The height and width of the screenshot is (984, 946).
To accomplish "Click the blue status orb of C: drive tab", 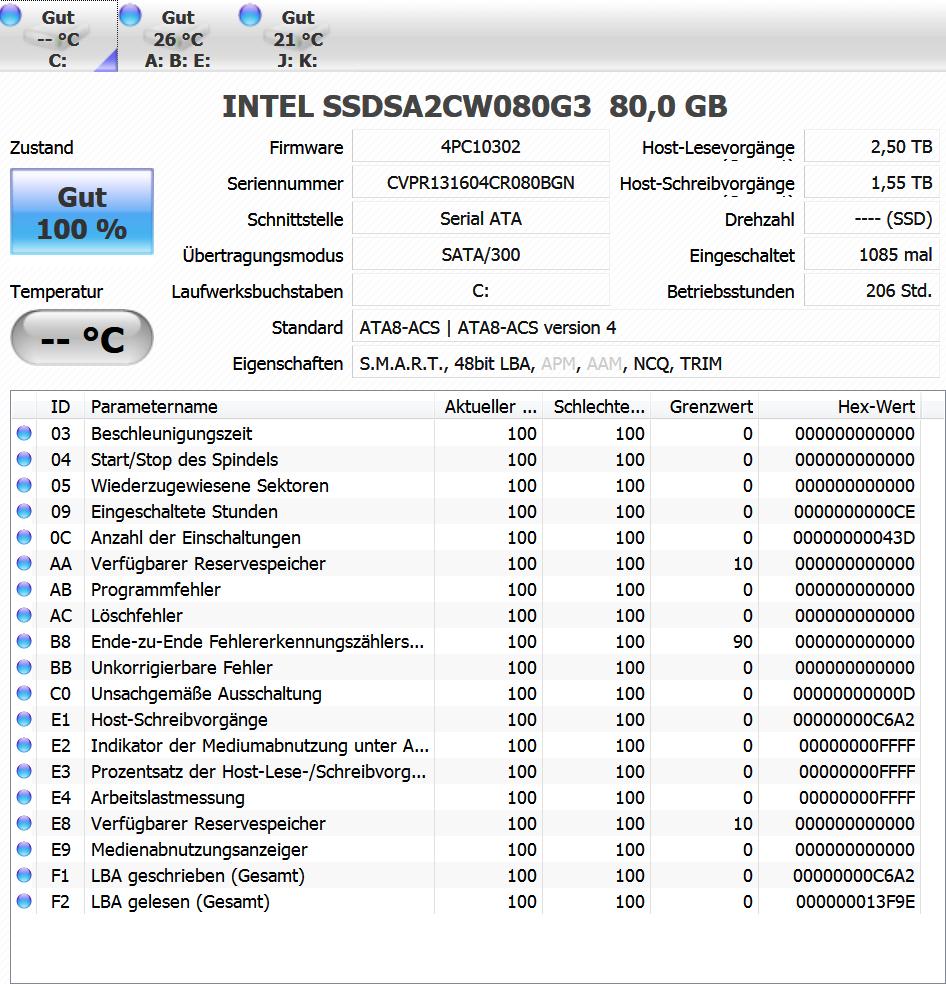I will [x=11, y=15].
